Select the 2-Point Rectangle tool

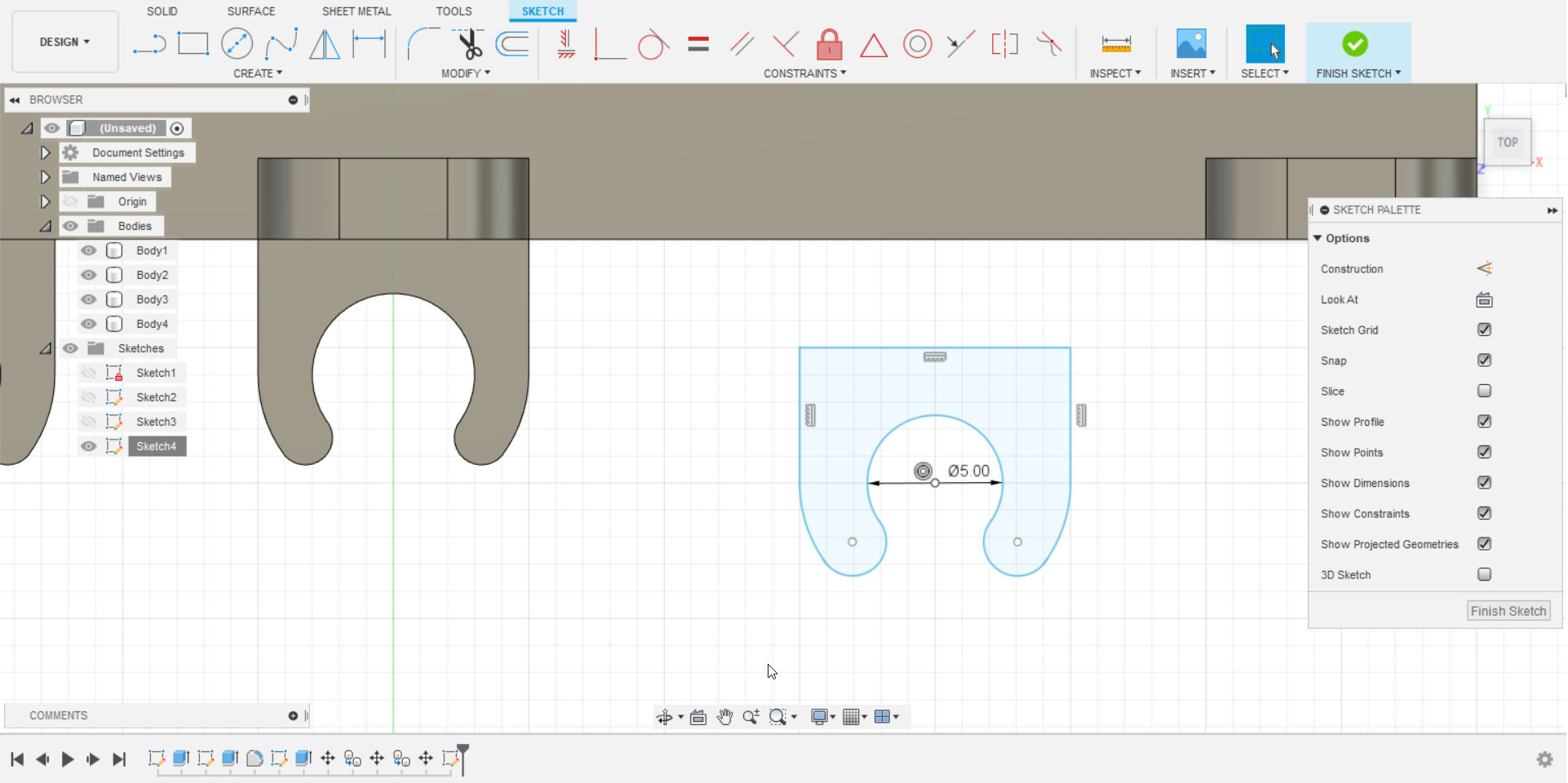193,44
